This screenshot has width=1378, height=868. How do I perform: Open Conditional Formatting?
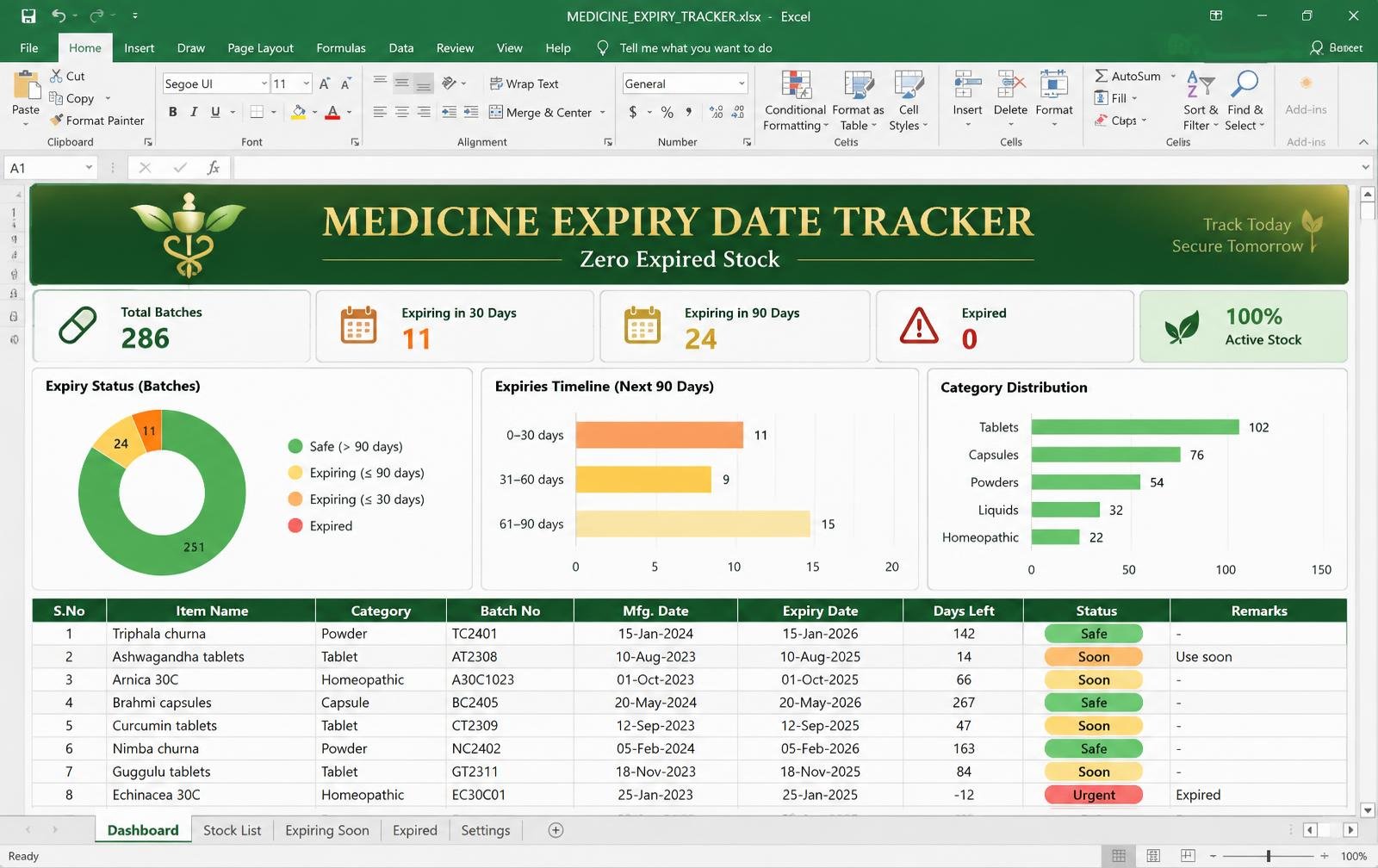pyautogui.click(x=795, y=101)
